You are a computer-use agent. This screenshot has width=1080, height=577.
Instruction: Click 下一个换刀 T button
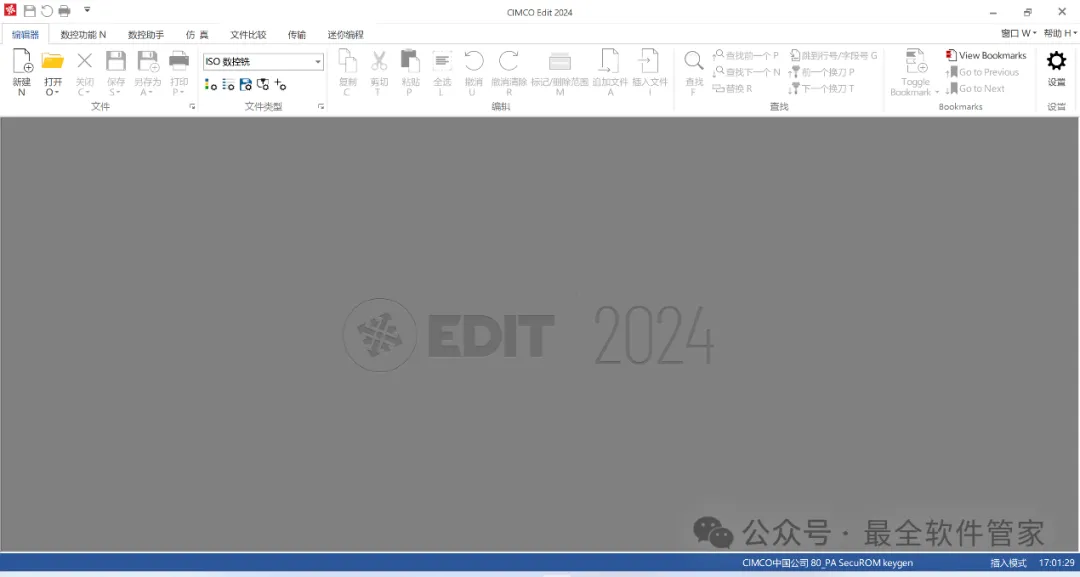[x=822, y=88]
